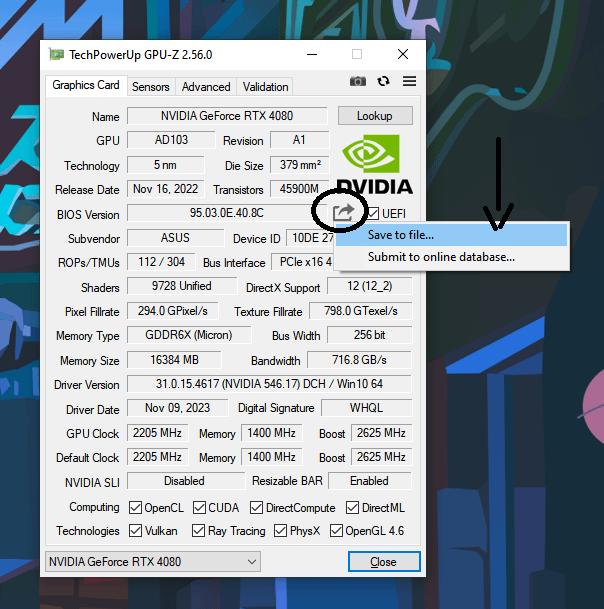
Task: Click the Default Clock row Boost 2625 MHz
Action: [x=381, y=457]
